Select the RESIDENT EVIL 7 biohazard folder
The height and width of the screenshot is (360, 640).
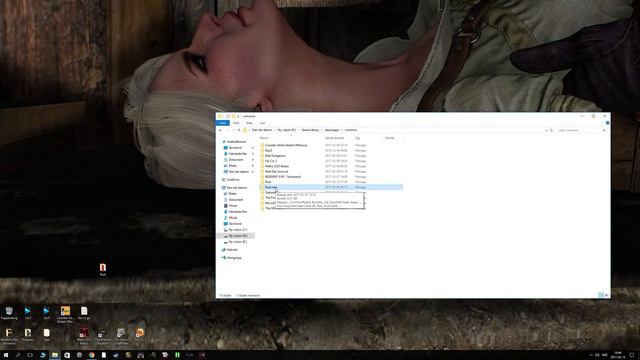point(282,177)
